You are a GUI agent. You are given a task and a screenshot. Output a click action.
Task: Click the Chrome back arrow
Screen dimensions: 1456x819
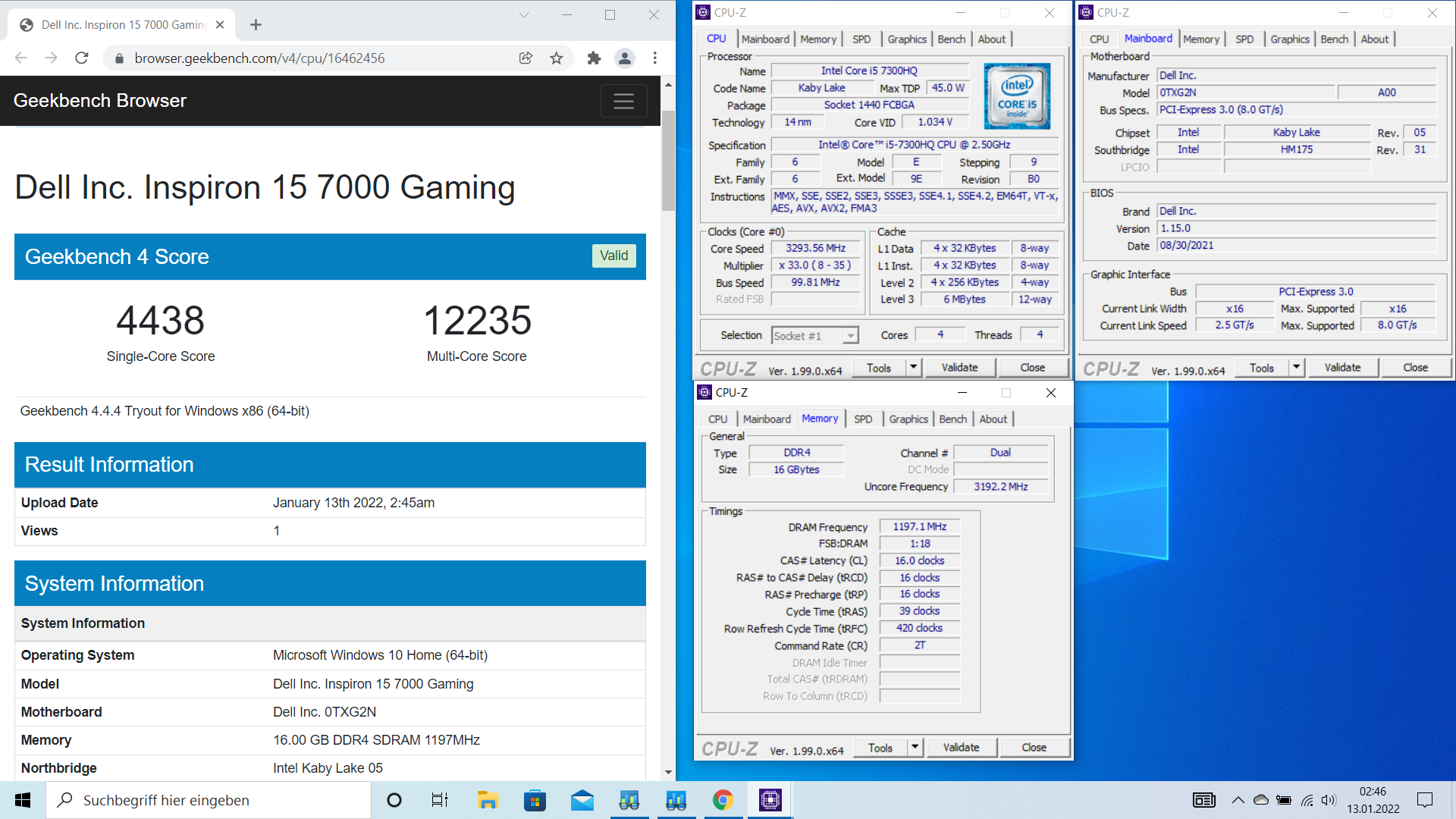pos(20,58)
